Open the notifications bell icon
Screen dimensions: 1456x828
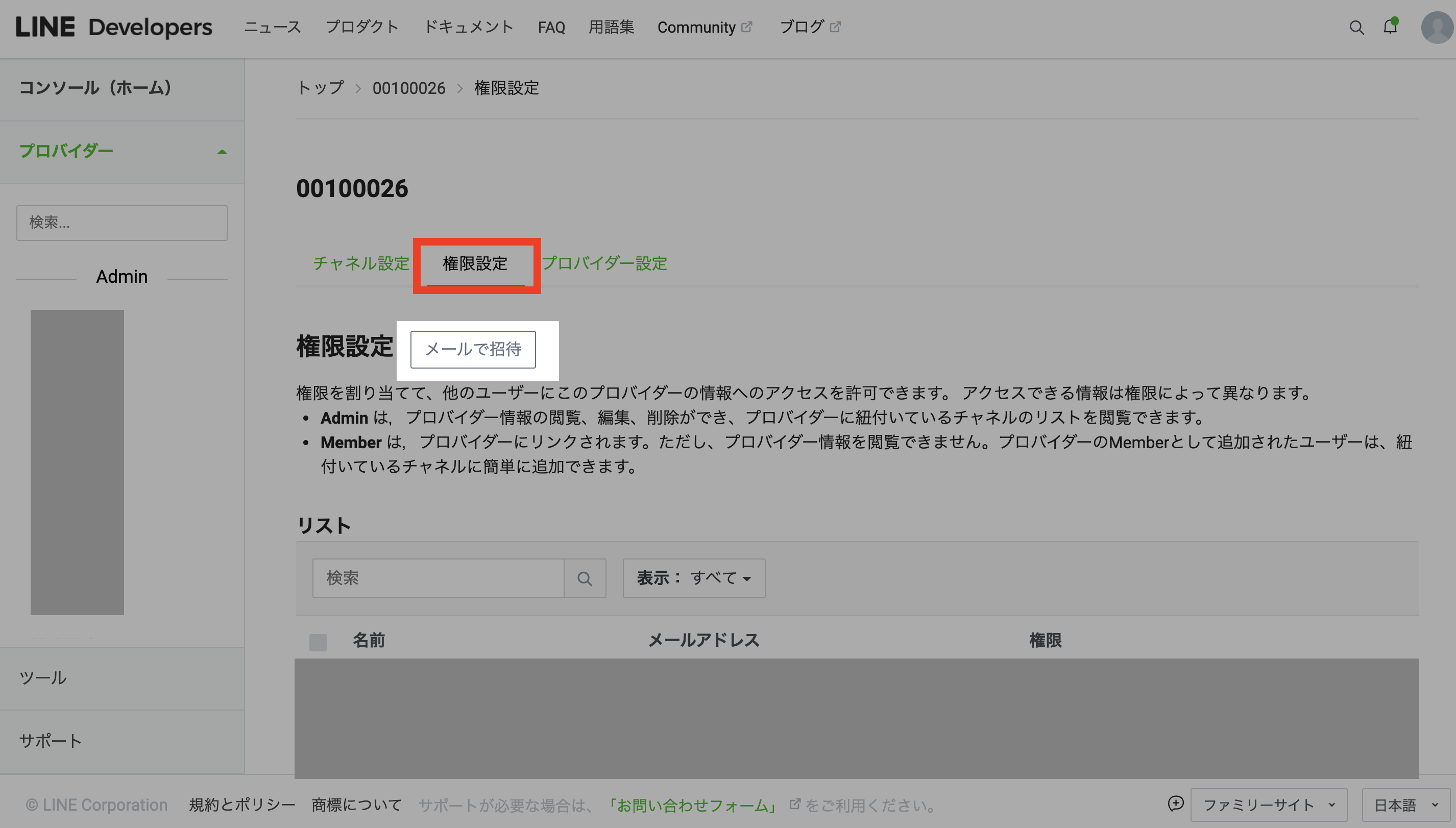(x=1390, y=27)
